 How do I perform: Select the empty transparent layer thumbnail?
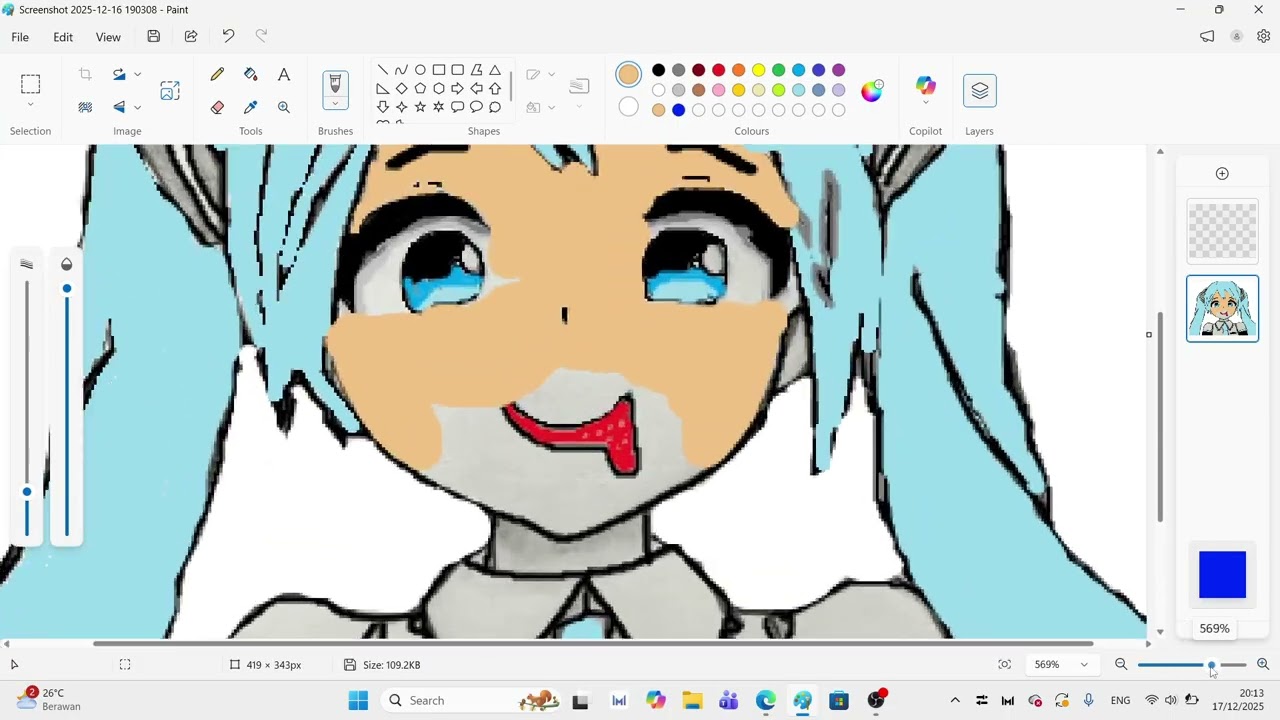(x=1222, y=231)
